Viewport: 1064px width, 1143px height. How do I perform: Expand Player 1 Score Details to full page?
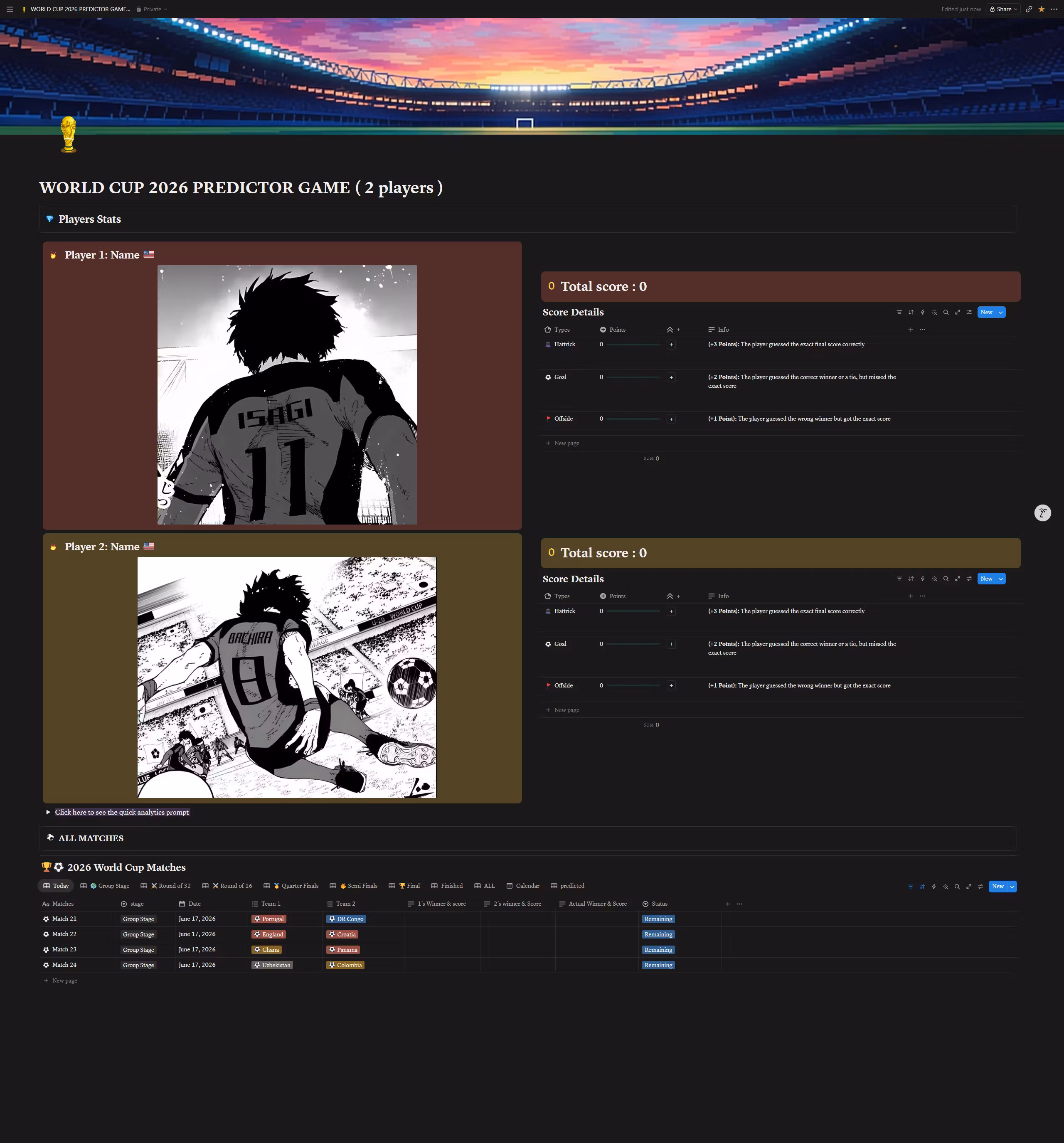pyautogui.click(x=958, y=312)
